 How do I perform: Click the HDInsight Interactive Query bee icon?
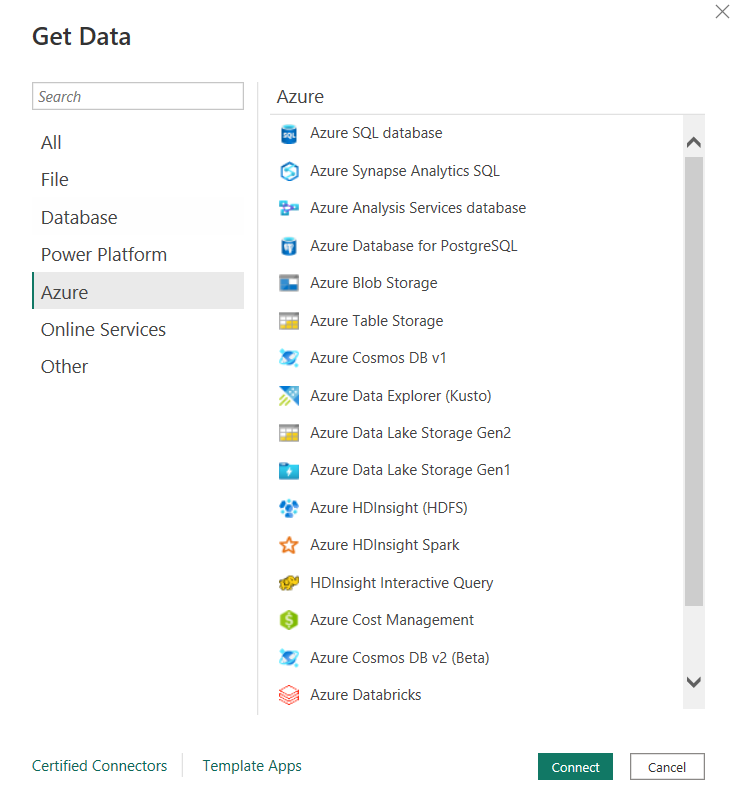tap(289, 582)
